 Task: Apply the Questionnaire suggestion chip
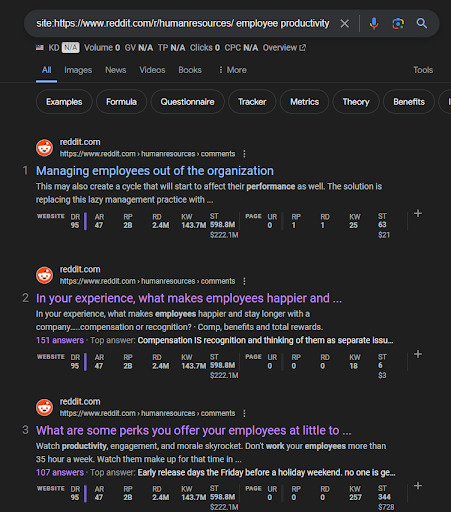(187, 102)
